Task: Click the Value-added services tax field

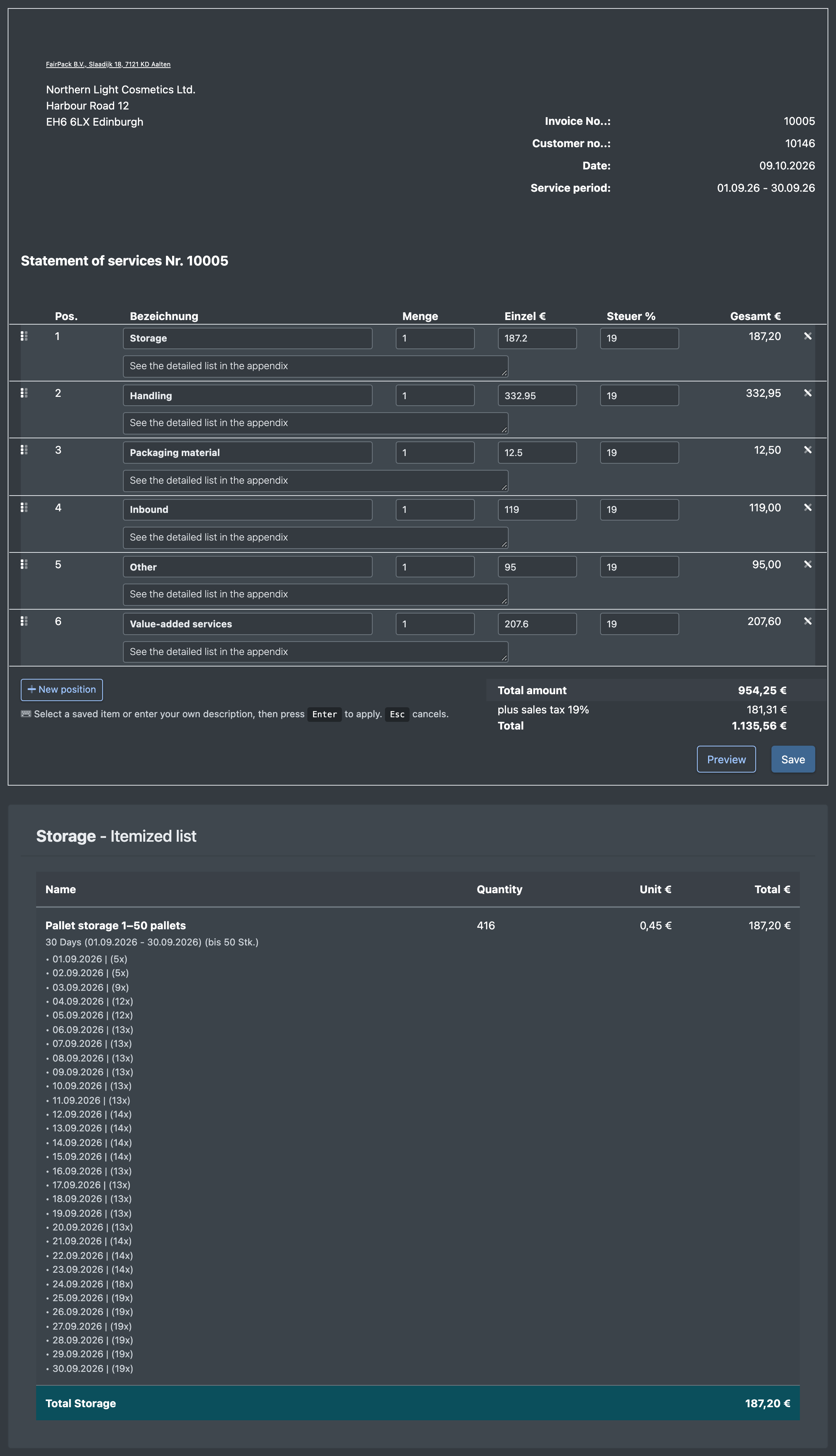Action: pos(639,624)
